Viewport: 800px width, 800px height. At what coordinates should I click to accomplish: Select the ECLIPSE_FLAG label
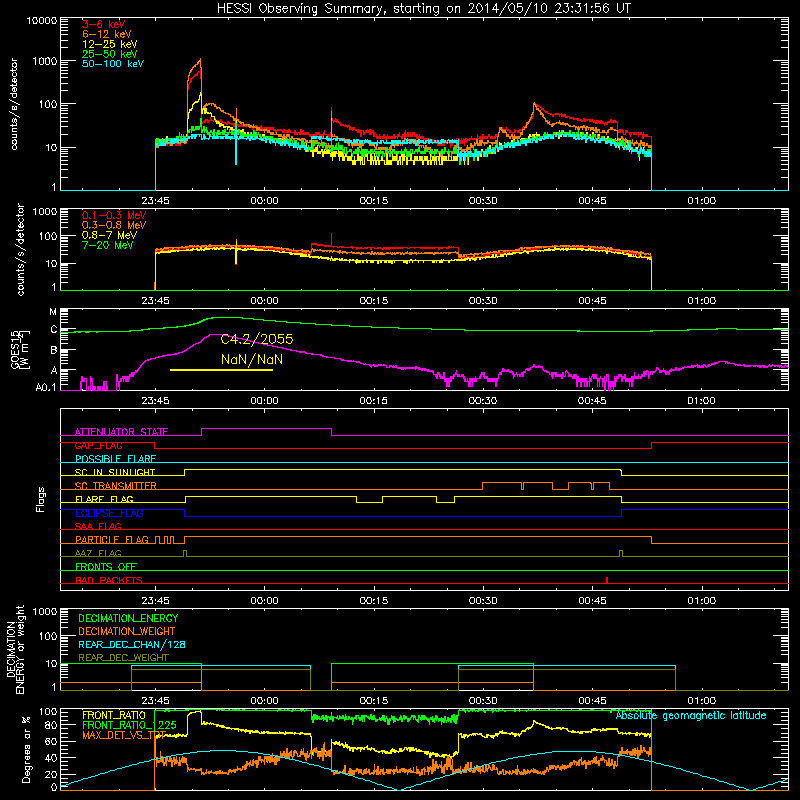(109, 513)
